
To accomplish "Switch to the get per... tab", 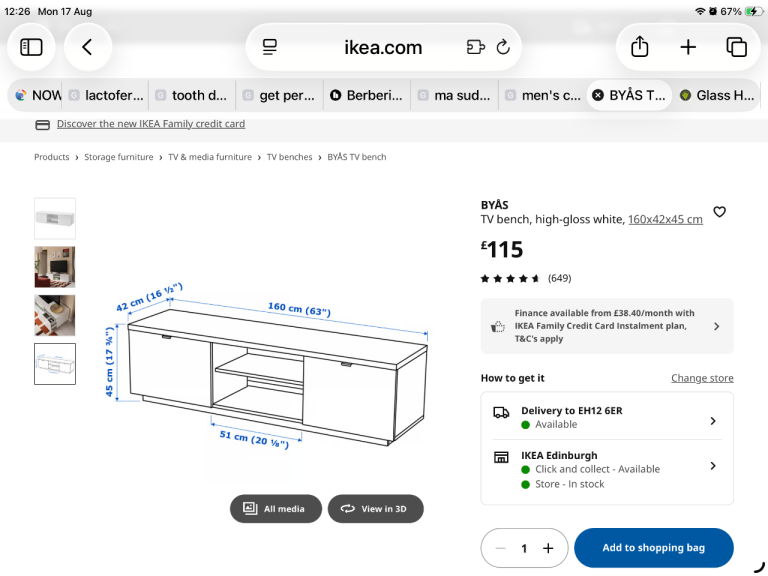I will click(280, 95).
